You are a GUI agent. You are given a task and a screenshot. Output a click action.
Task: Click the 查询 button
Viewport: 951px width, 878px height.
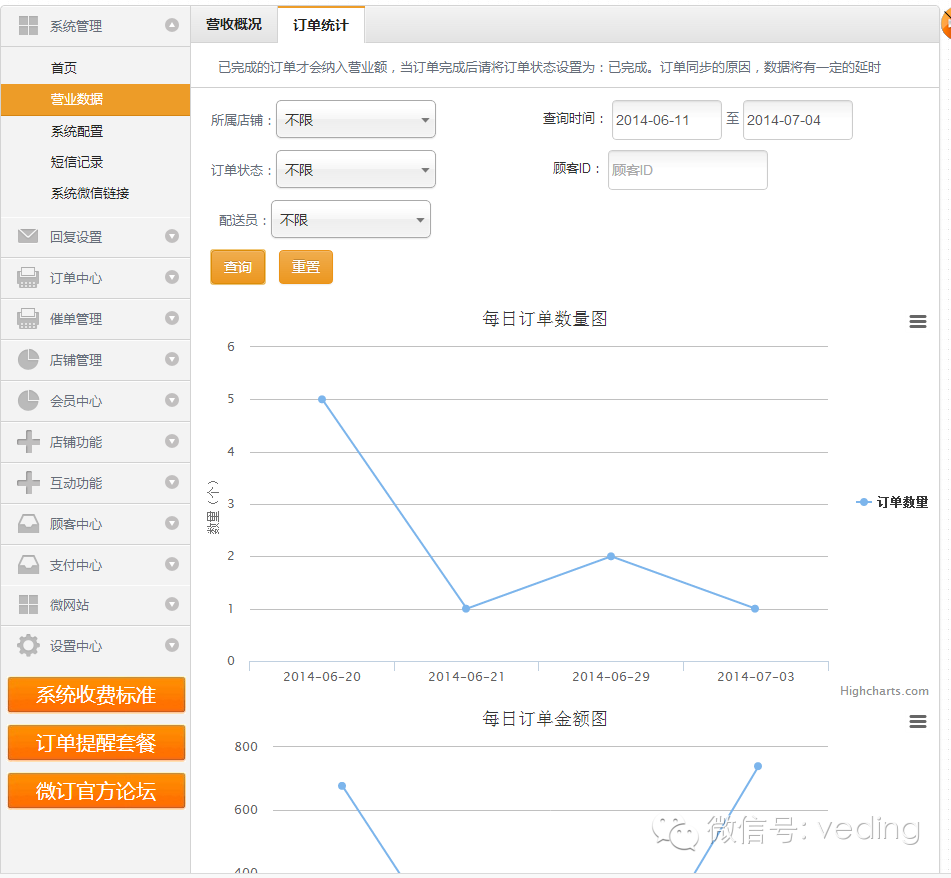[238, 267]
